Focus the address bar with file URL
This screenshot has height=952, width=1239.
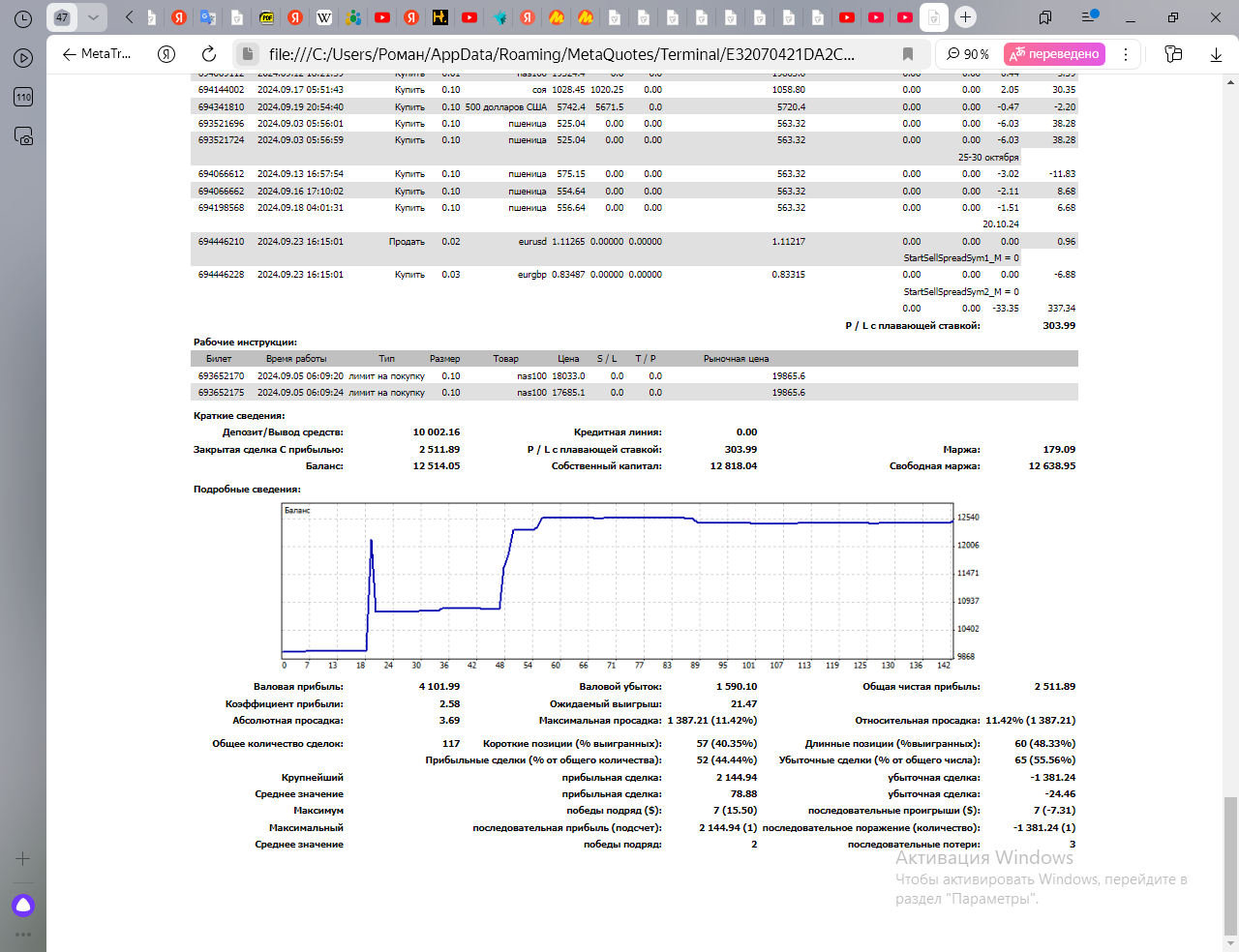pos(561,54)
